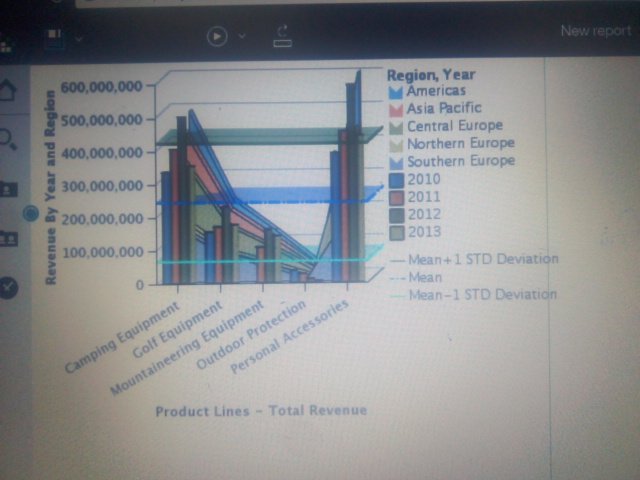Open Recent clock icon in sidebar

tap(8, 287)
